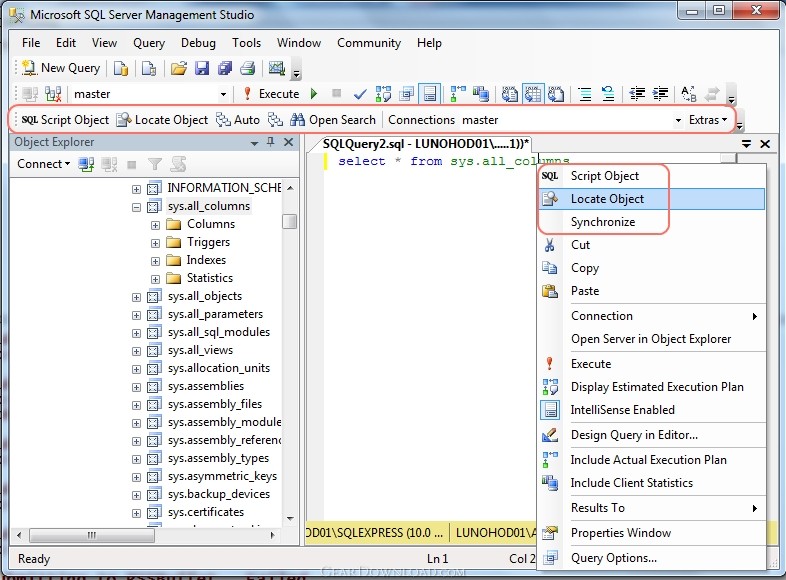The image size is (786, 580).
Task: Click Comment Out Selected Lines icon
Action: point(584,94)
